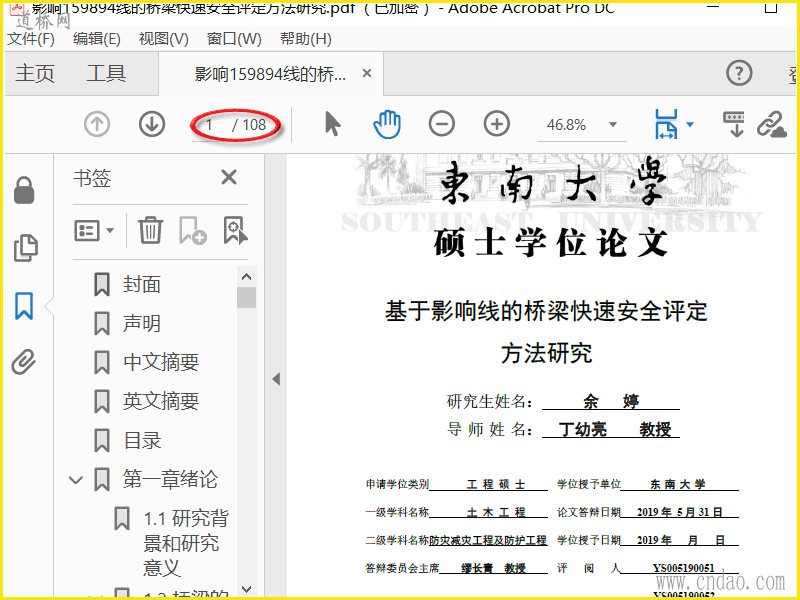This screenshot has height=600, width=800.
Task: Close the document tab
Action: pos(366,73)
